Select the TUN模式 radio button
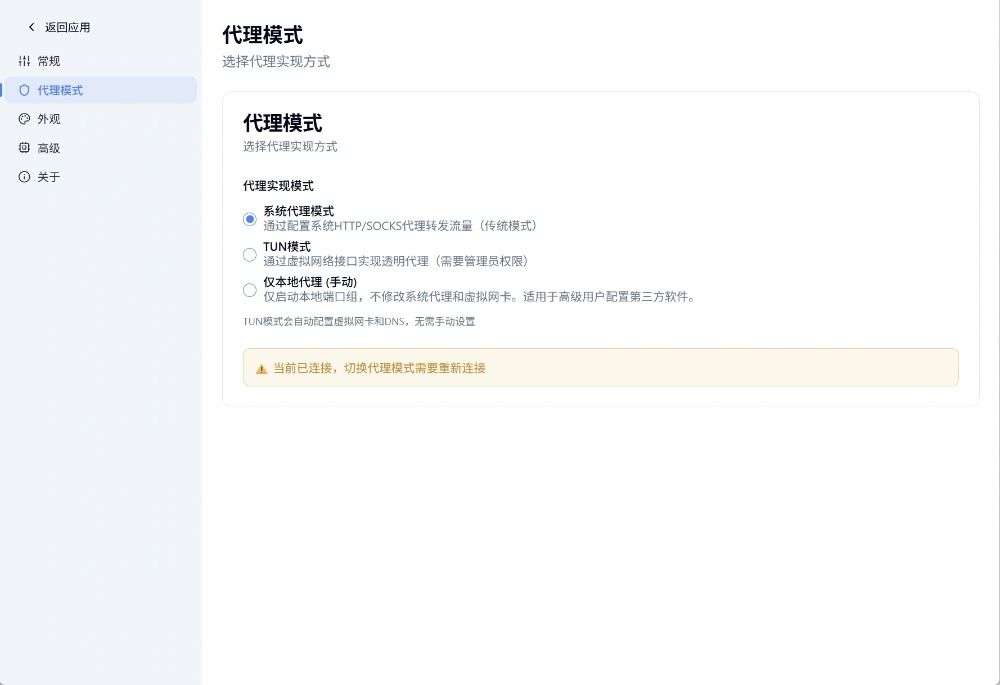The image size is (1000, 685). click(x=250, y=254)
